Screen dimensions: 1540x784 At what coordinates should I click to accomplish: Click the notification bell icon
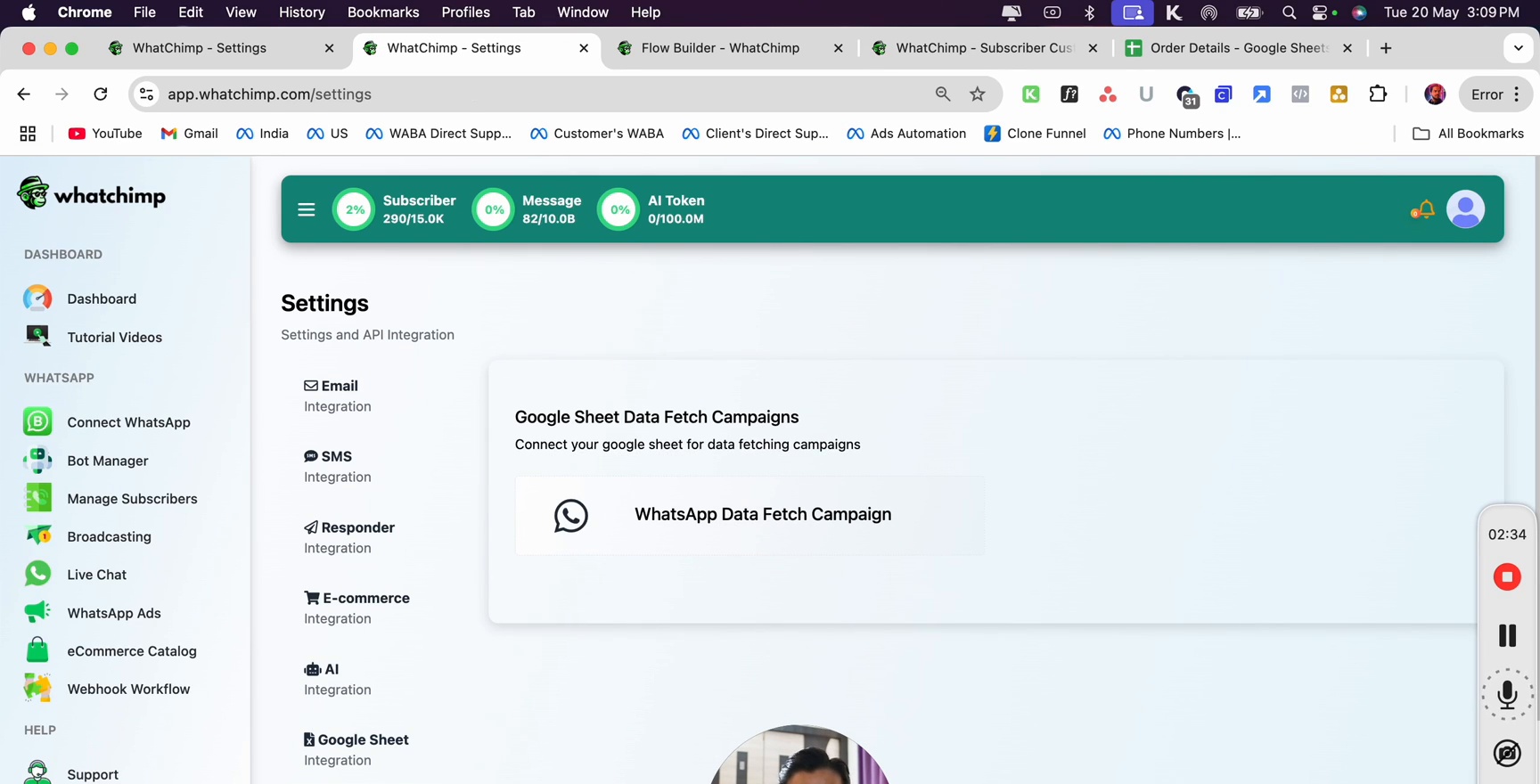coord(1423,209)
